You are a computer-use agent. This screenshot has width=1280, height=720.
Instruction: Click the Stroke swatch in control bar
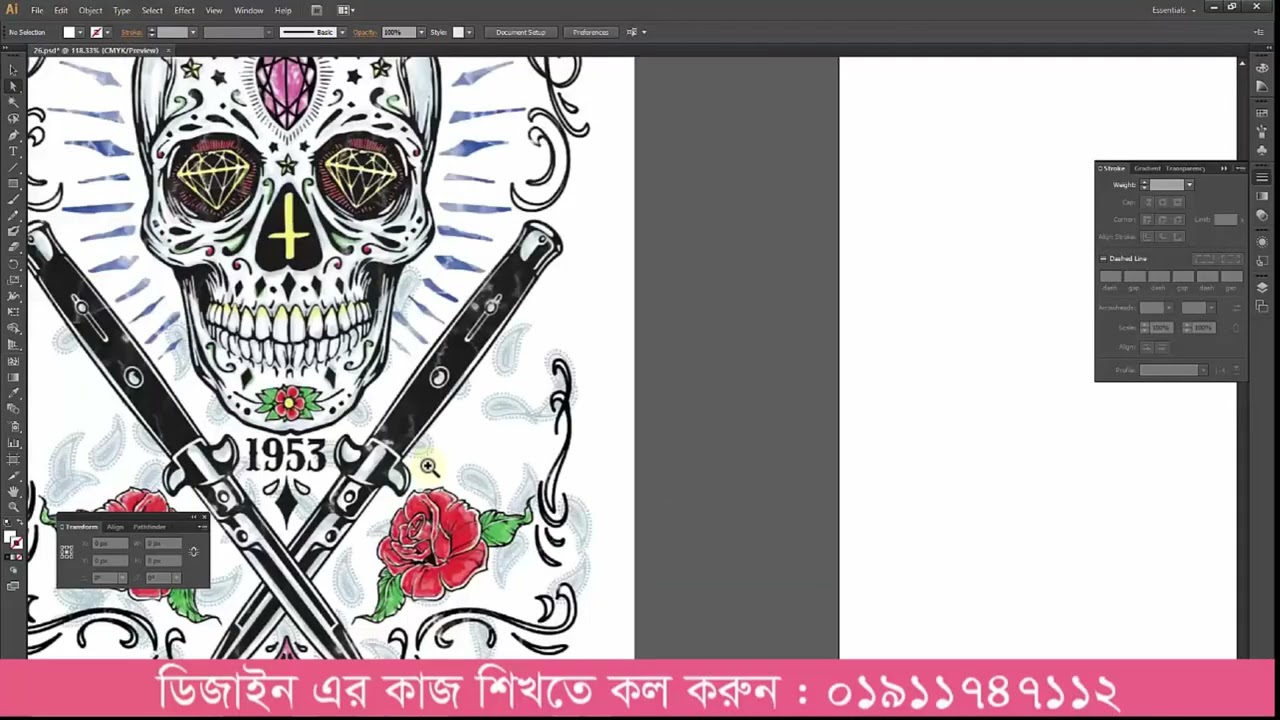click(96, 32)
